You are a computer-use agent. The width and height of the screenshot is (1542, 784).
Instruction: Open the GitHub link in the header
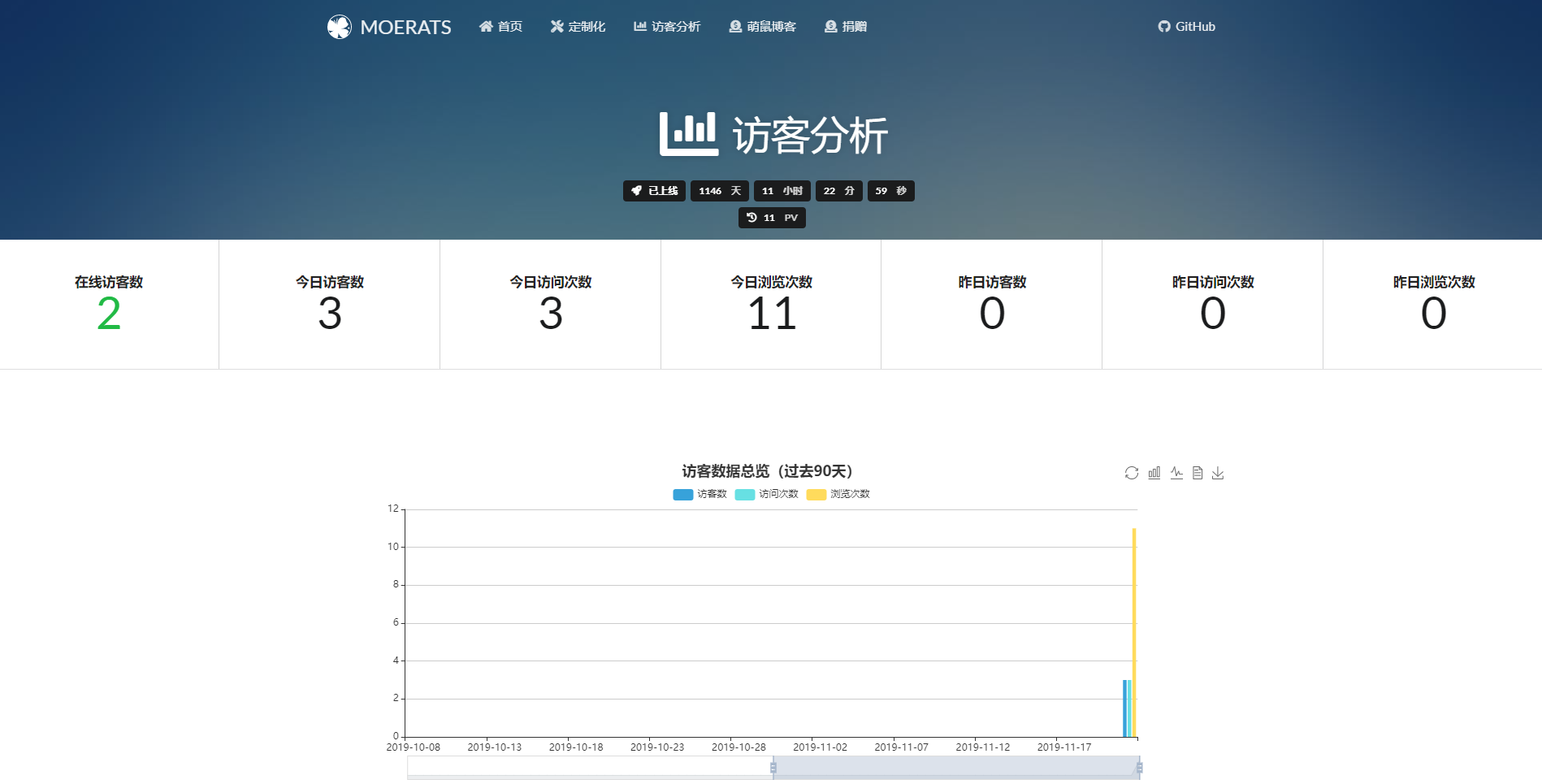click(1186, 27)
